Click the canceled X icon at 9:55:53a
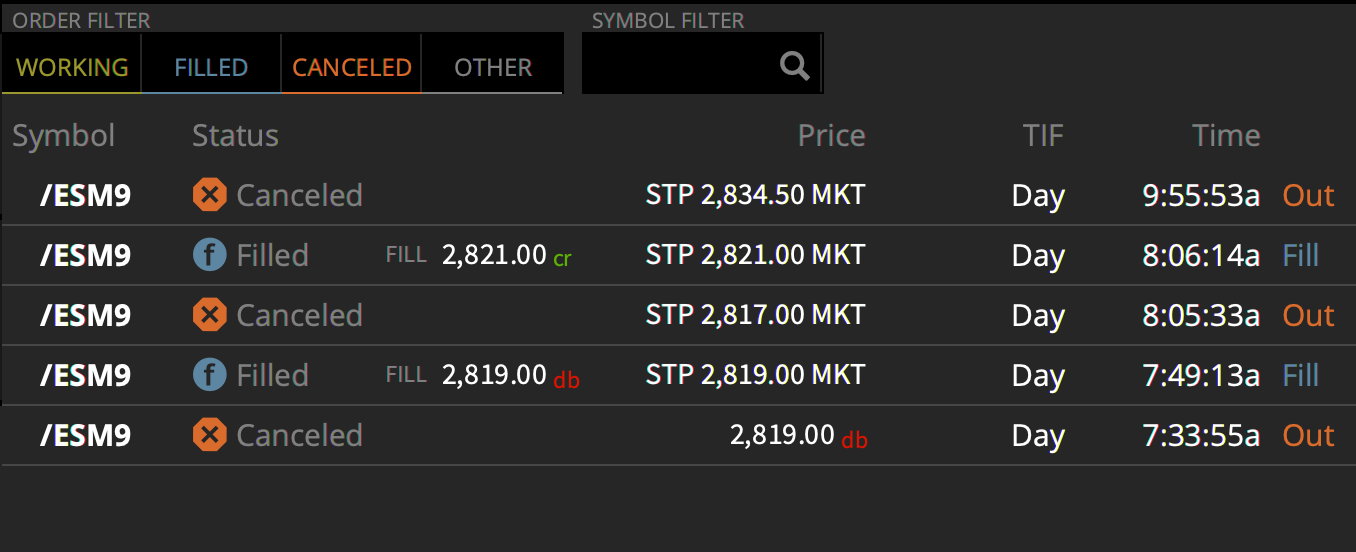Image resolution: width=1356 pixels, height=552 pixels. [x=210, y=195]
